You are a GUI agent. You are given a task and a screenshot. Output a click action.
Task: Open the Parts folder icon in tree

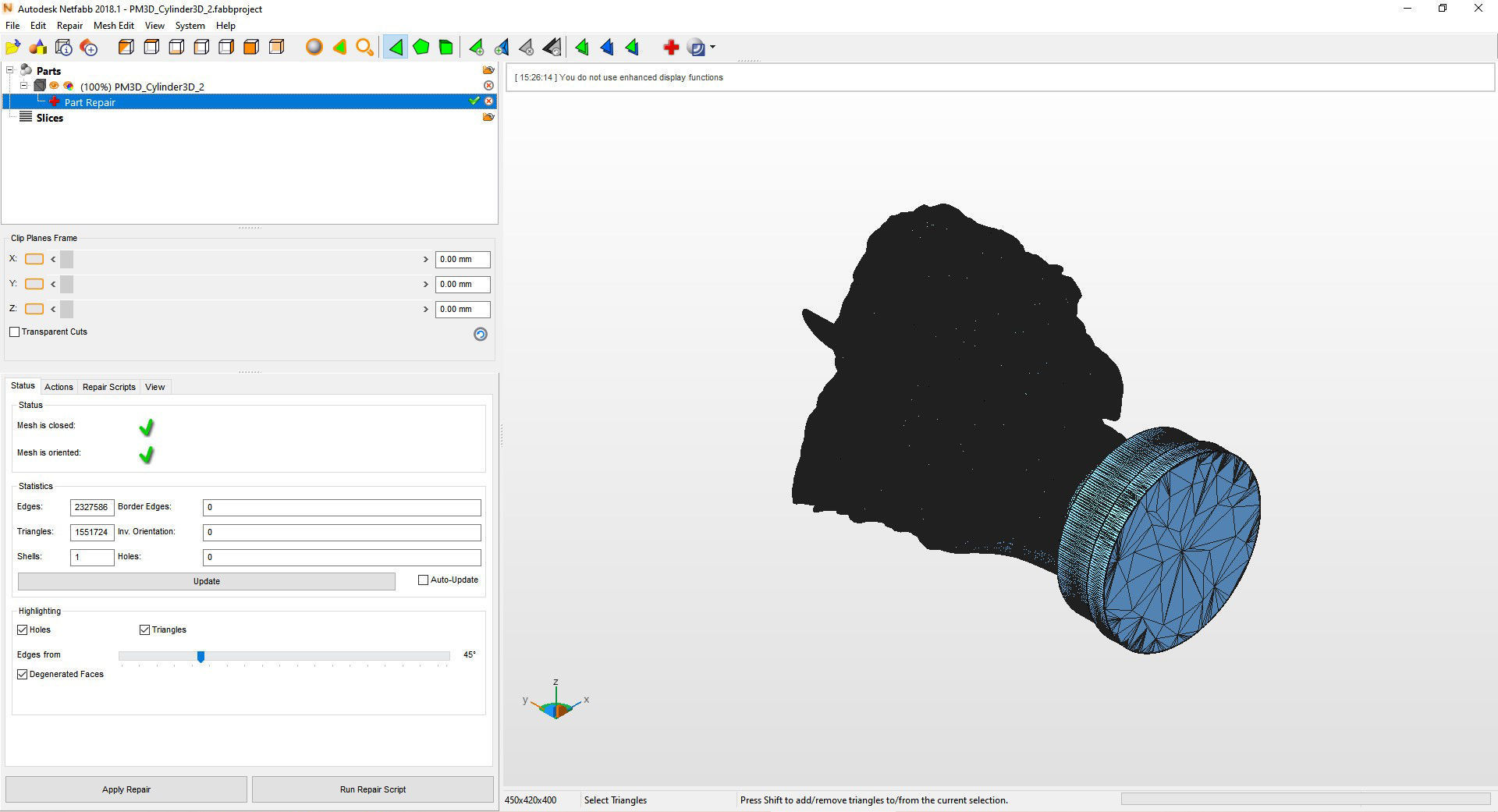pyautogui.click(x=488, y=70)
